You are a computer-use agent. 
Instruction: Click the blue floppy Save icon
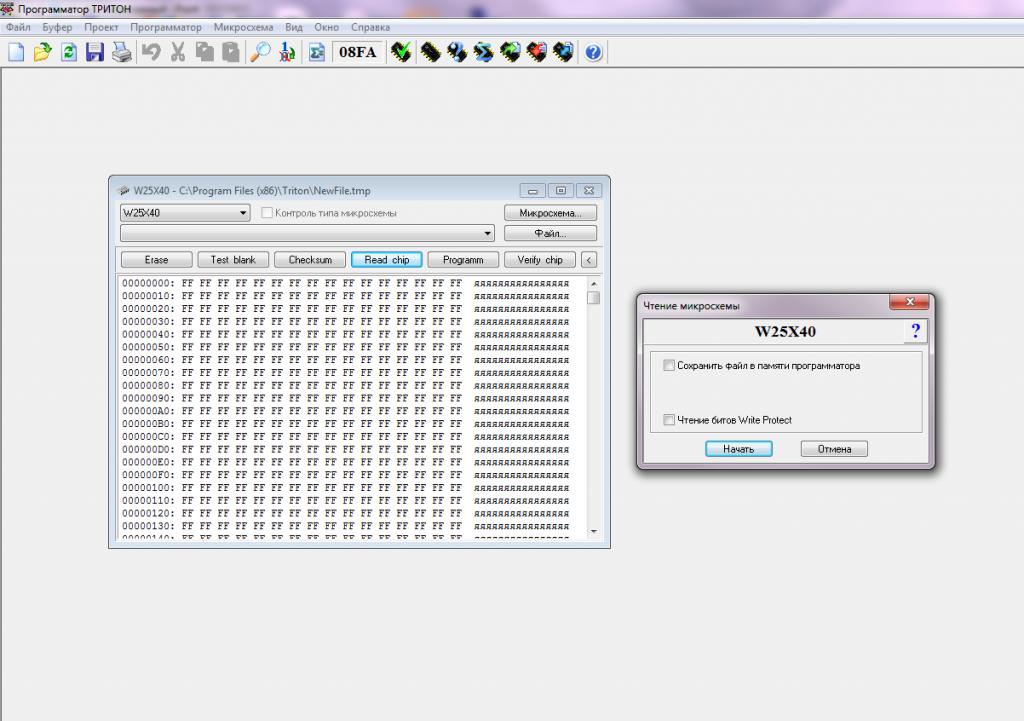click(x=95, y=52)
